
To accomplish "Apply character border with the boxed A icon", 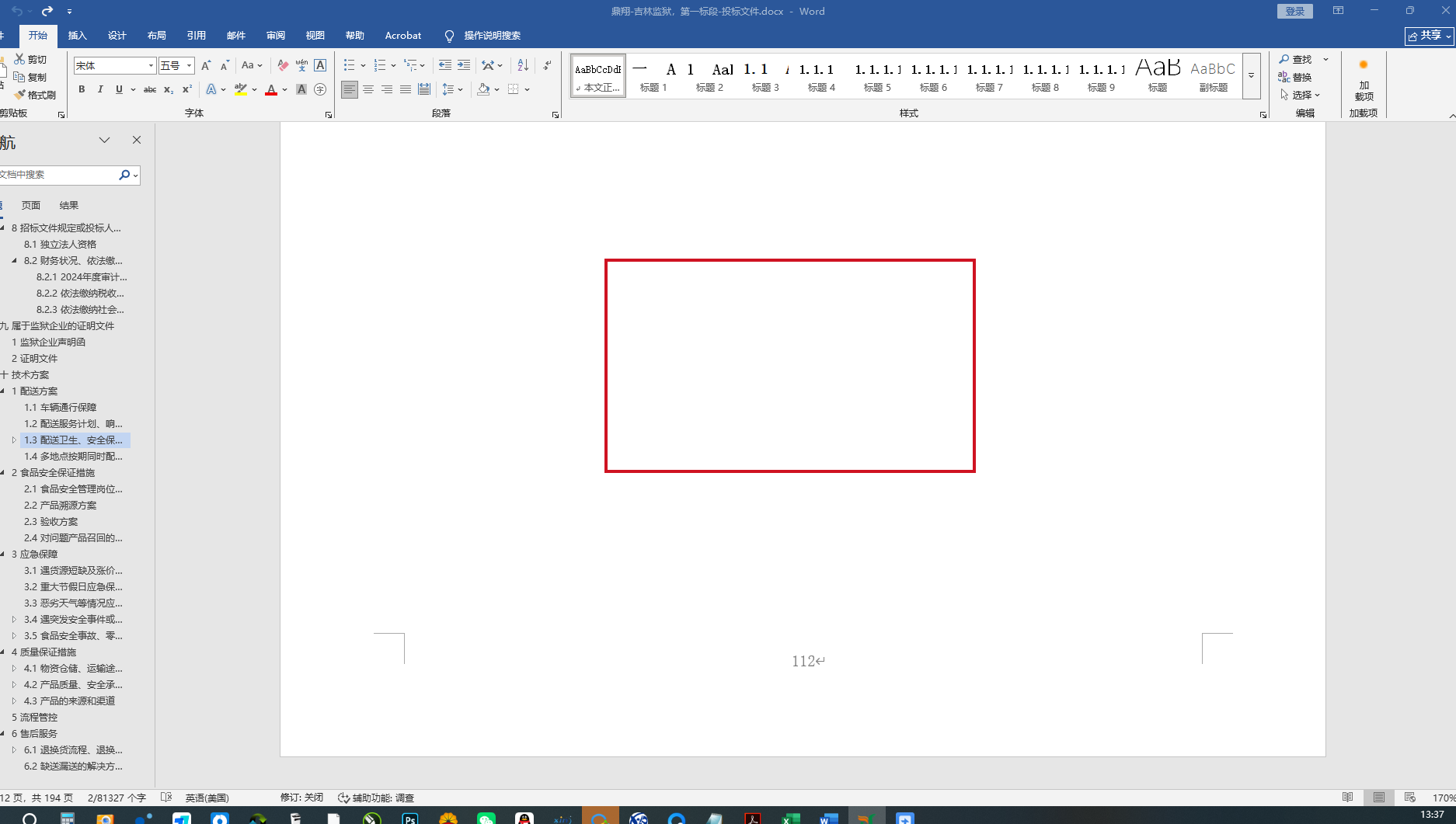I will [x=320, y=66].
